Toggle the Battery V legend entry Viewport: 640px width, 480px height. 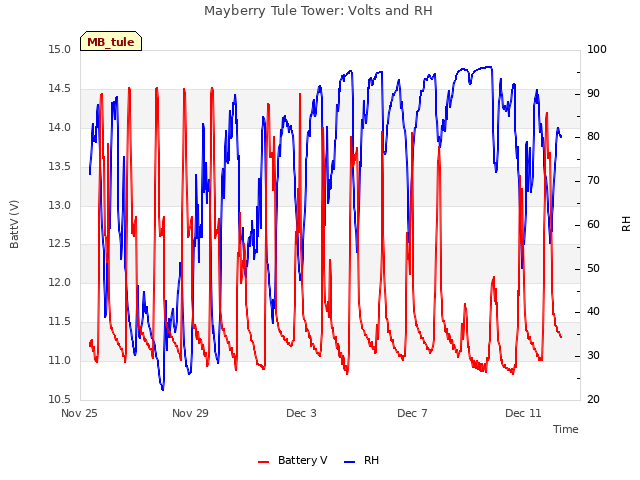tap(292, 460)
